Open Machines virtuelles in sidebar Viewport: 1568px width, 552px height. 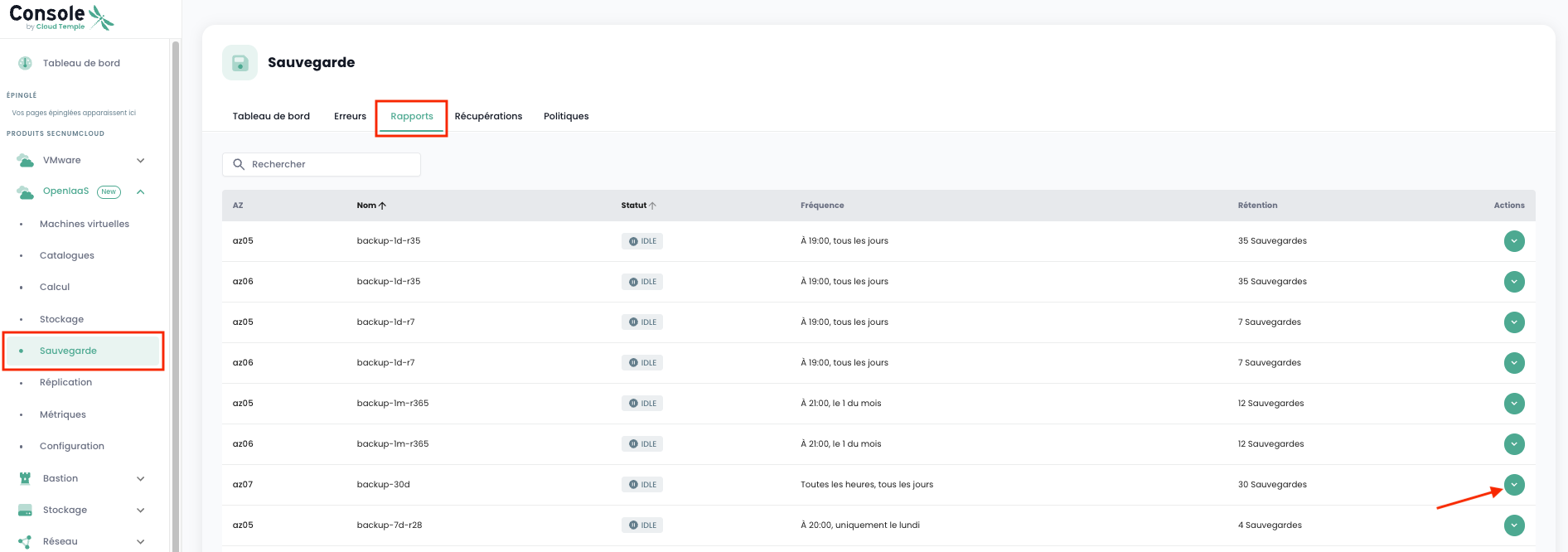pyautogui.click(x=85, y=224)
